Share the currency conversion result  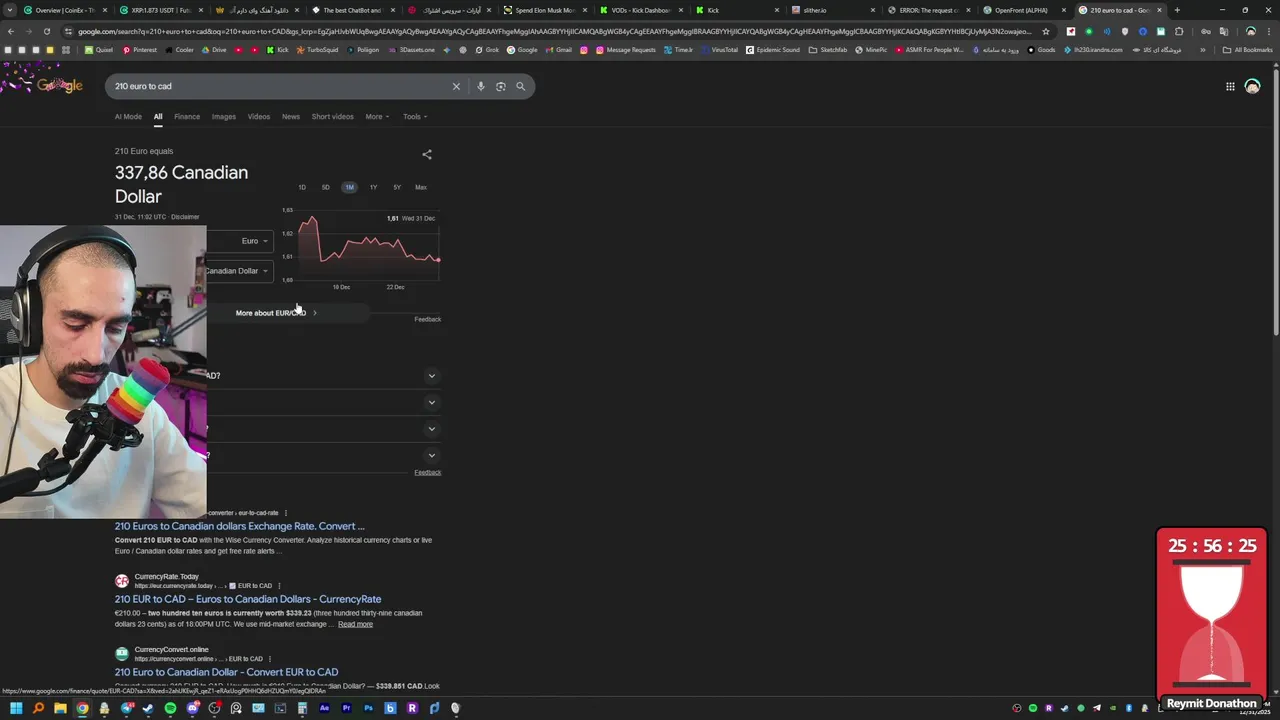point(427,154)
